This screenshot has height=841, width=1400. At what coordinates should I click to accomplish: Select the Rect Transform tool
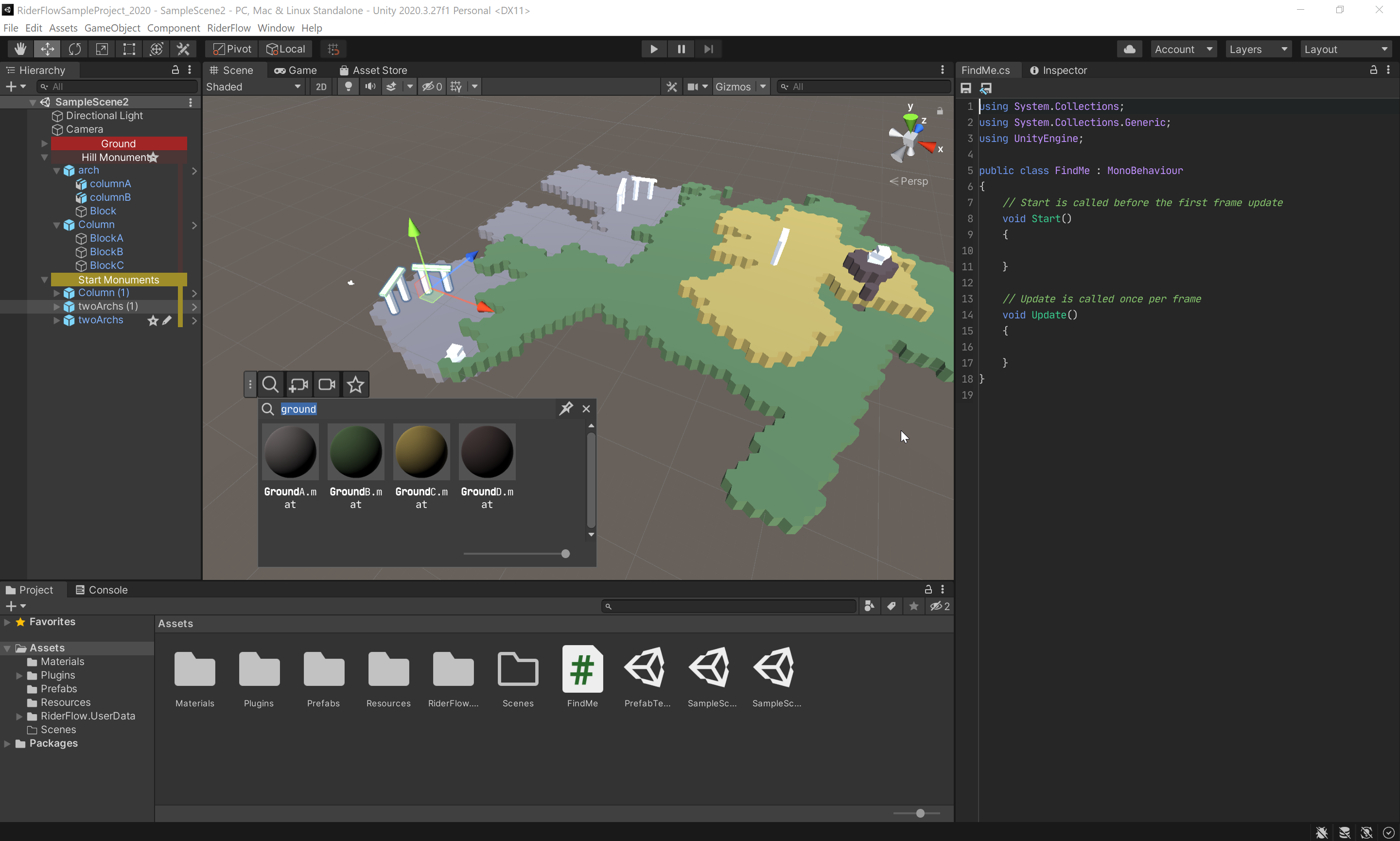(129, 49)
